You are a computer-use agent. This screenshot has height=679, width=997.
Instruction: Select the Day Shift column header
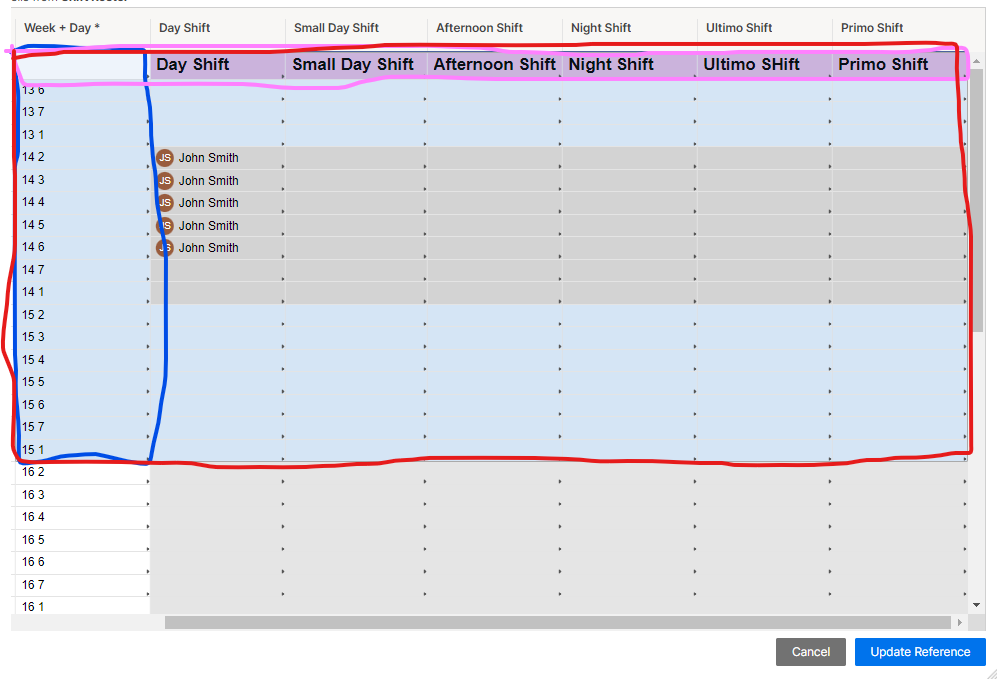coord(196,64)
